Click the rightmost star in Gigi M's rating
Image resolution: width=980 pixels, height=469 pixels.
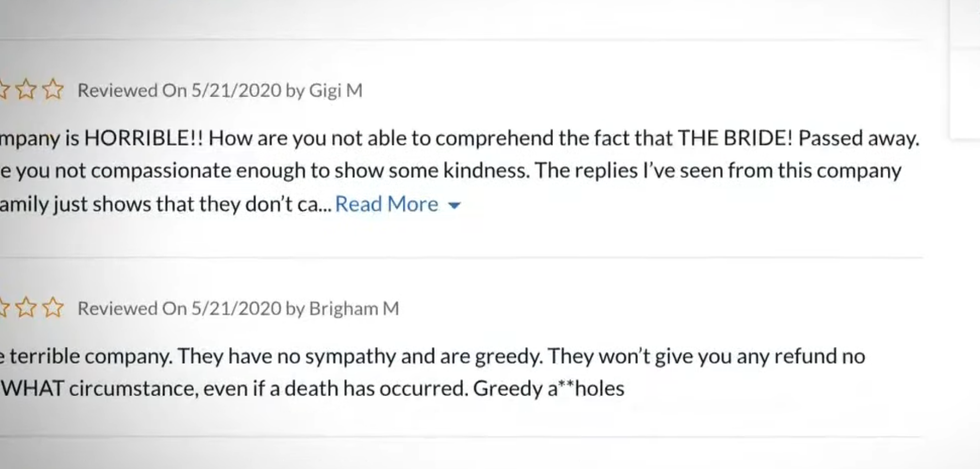[54, 90]
